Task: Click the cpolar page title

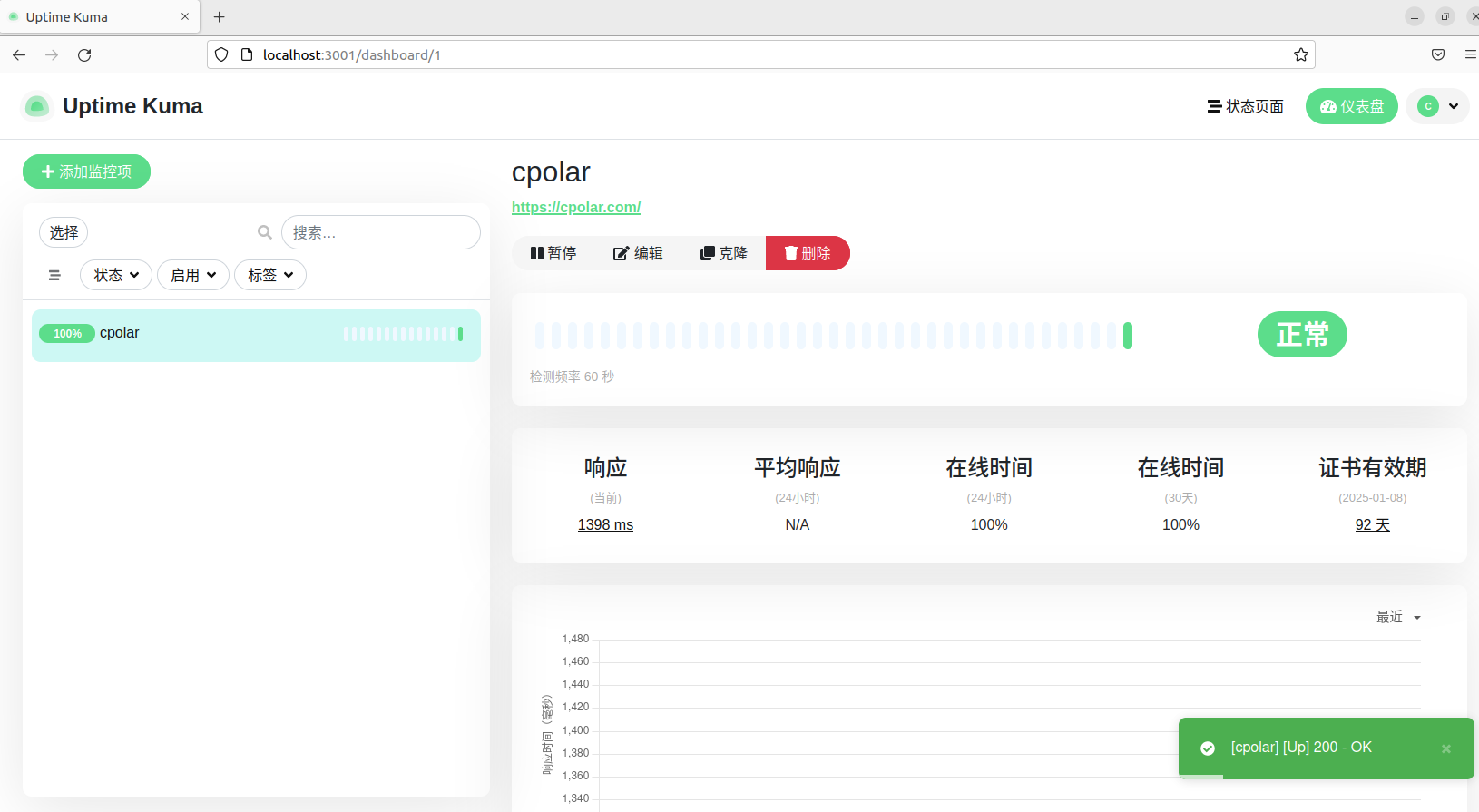Action: pyautogui.click(x=551, y=171)
